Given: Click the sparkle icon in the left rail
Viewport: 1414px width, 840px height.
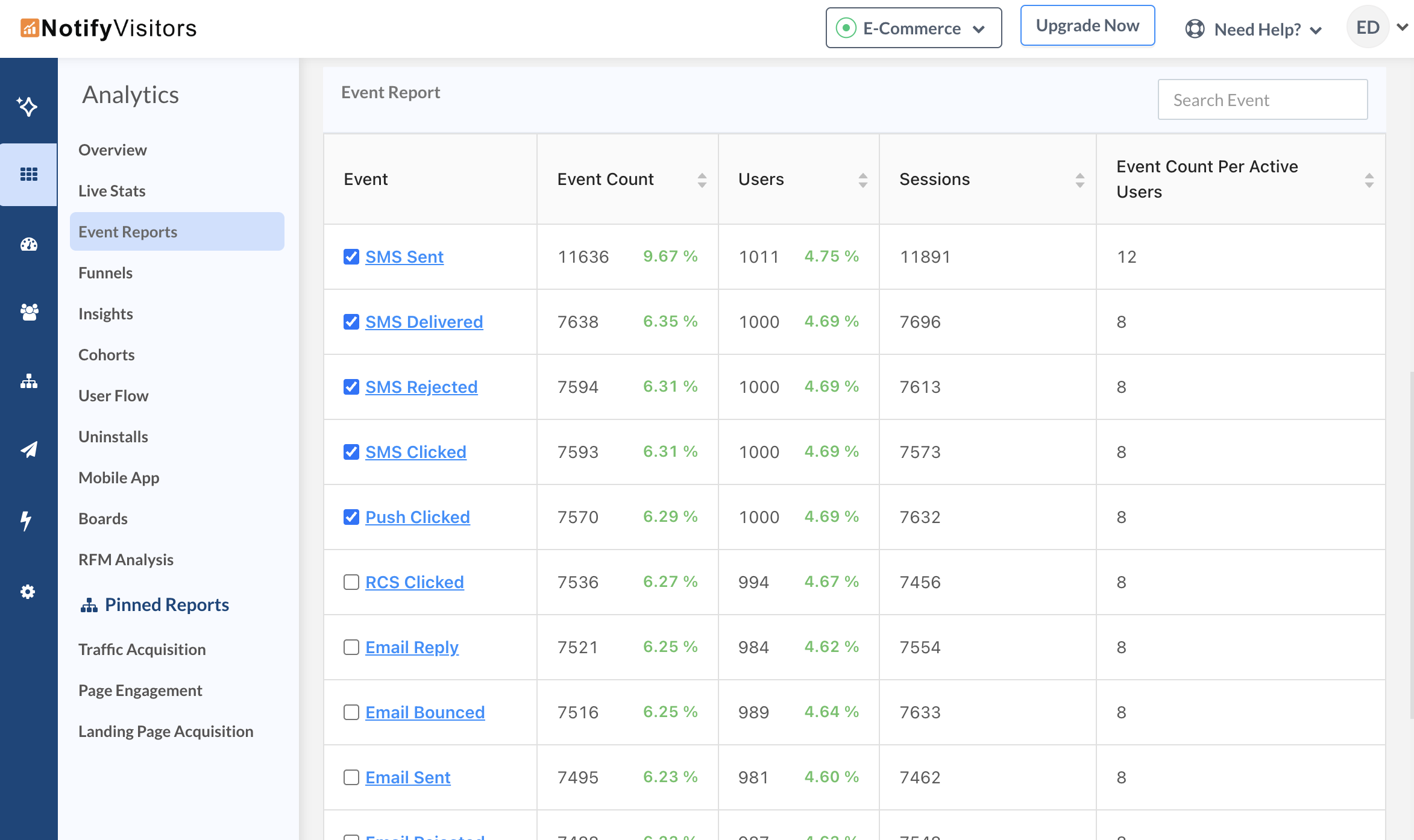Looking at the screenshot, I should coord(28,107).
